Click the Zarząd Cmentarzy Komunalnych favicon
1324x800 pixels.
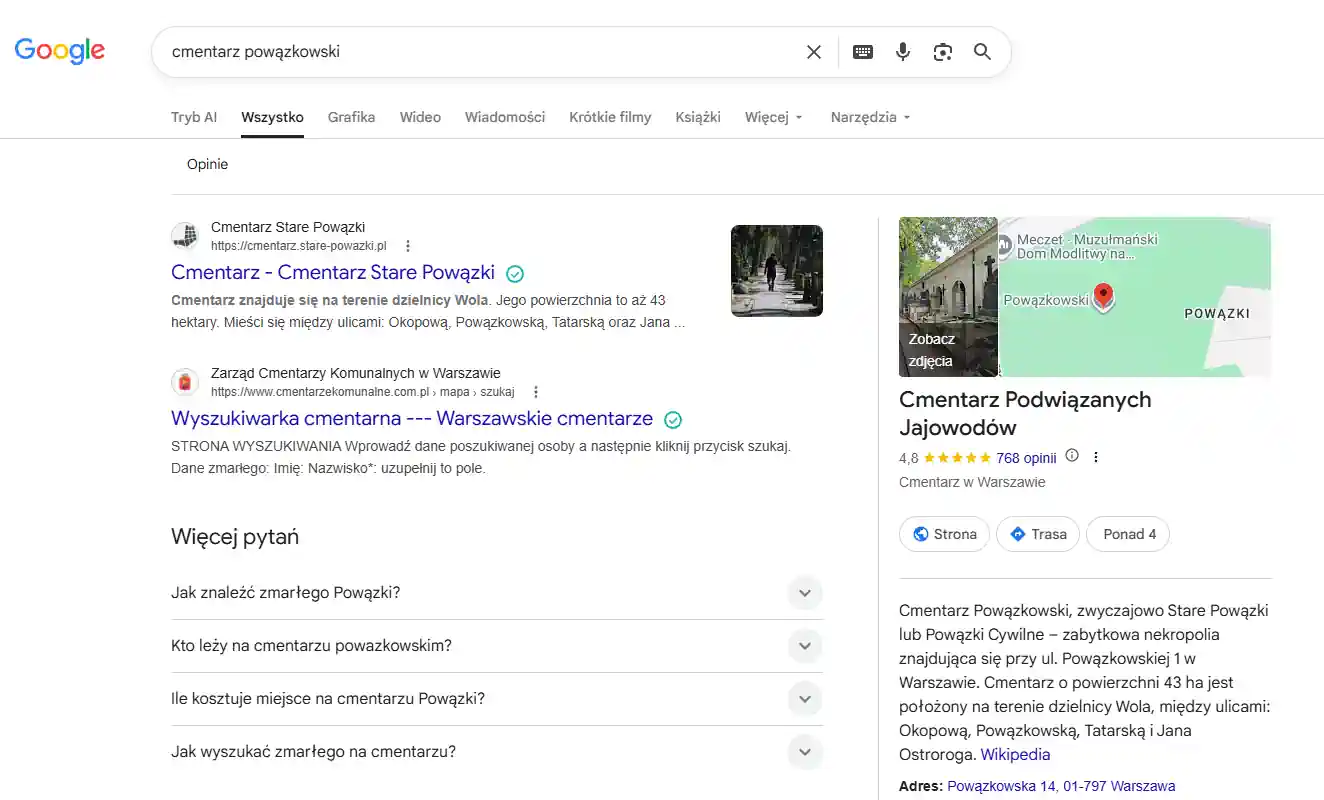[185, 382]
